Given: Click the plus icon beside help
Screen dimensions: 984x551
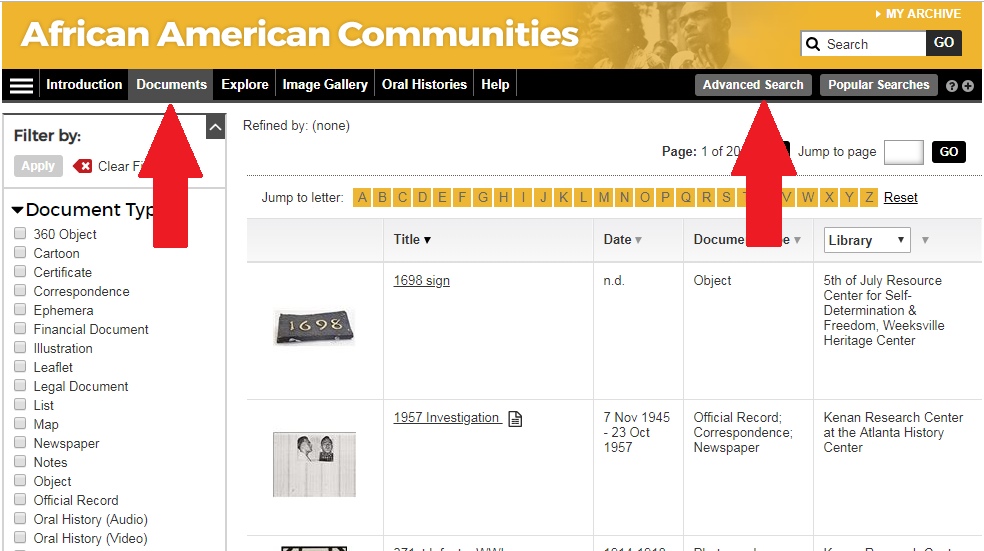Looking at the screenshot, I should coord(968,86).
